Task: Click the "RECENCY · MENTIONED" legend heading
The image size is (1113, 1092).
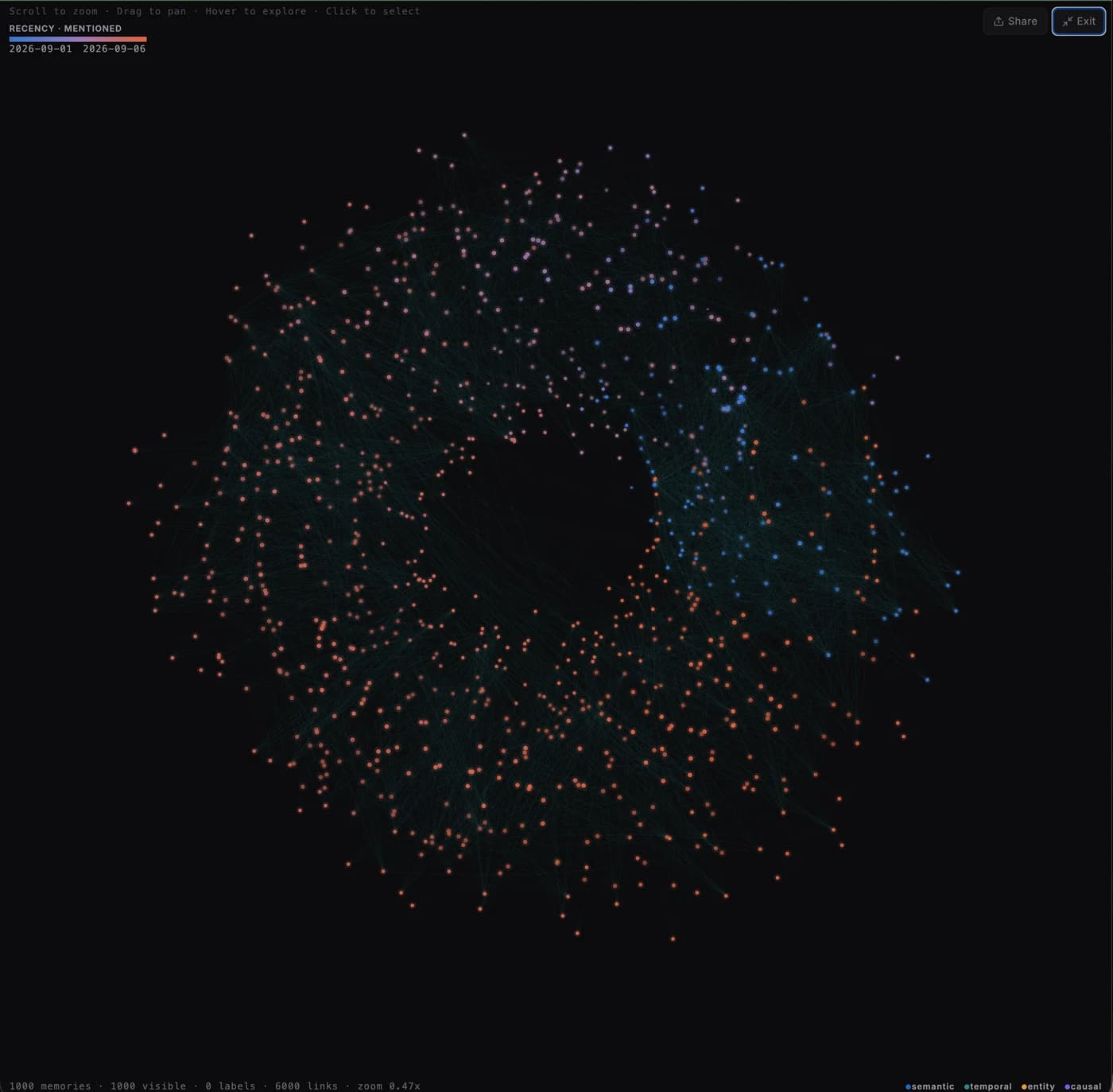Action: tap(65, 29)
